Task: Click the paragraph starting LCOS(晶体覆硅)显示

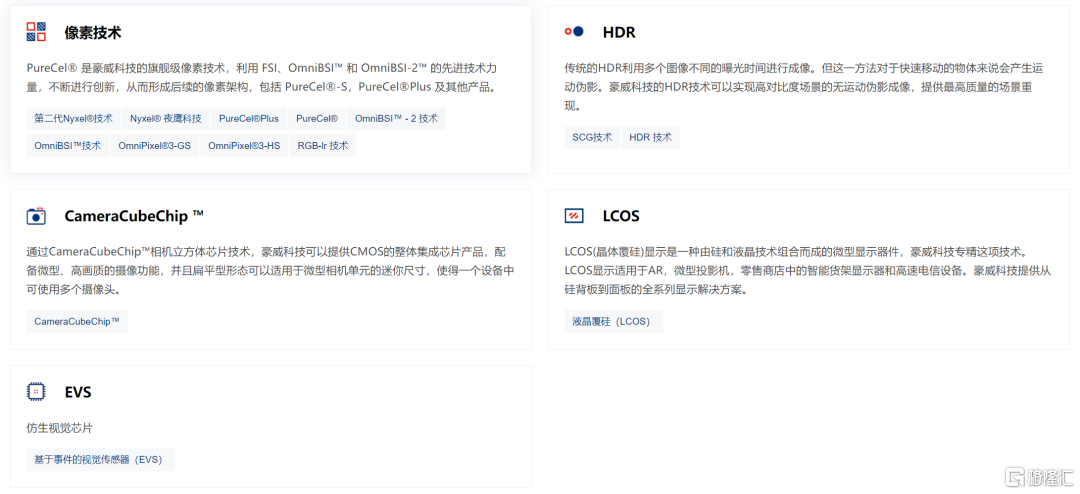Action: [807, 271]
